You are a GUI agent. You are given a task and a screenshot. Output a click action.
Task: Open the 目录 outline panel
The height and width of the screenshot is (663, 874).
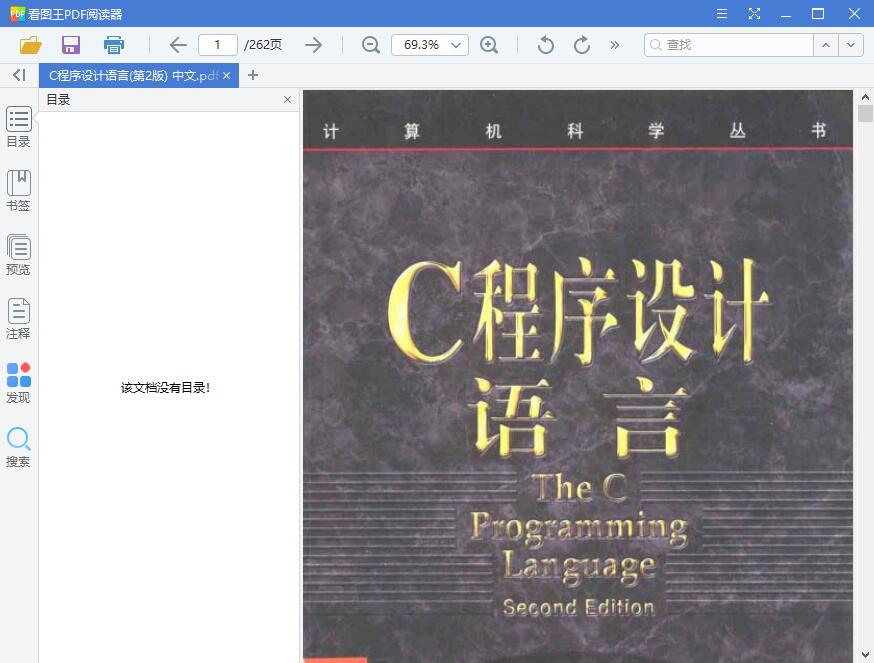18,127
